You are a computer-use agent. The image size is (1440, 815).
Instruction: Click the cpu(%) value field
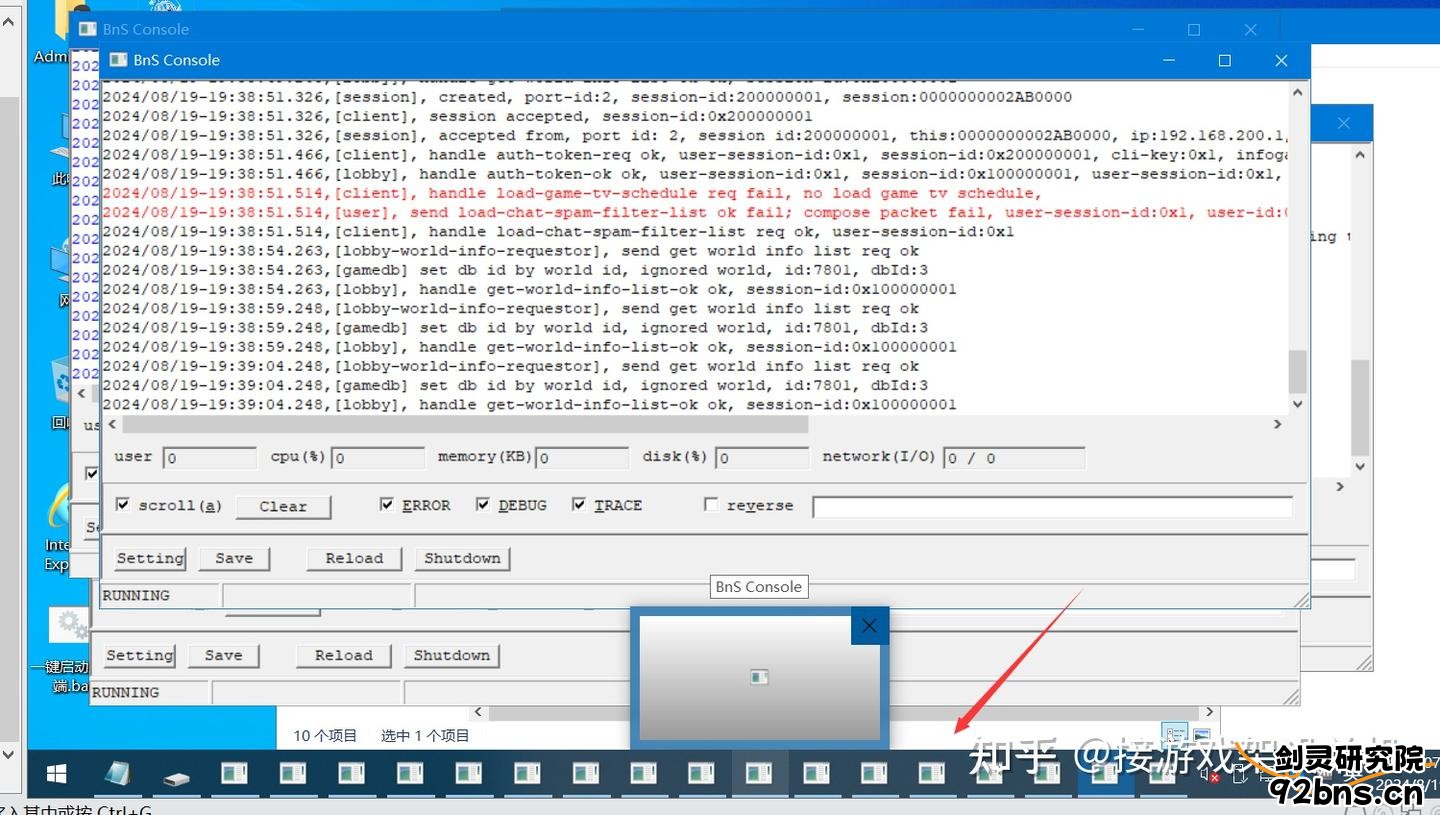tap(377, 458)
